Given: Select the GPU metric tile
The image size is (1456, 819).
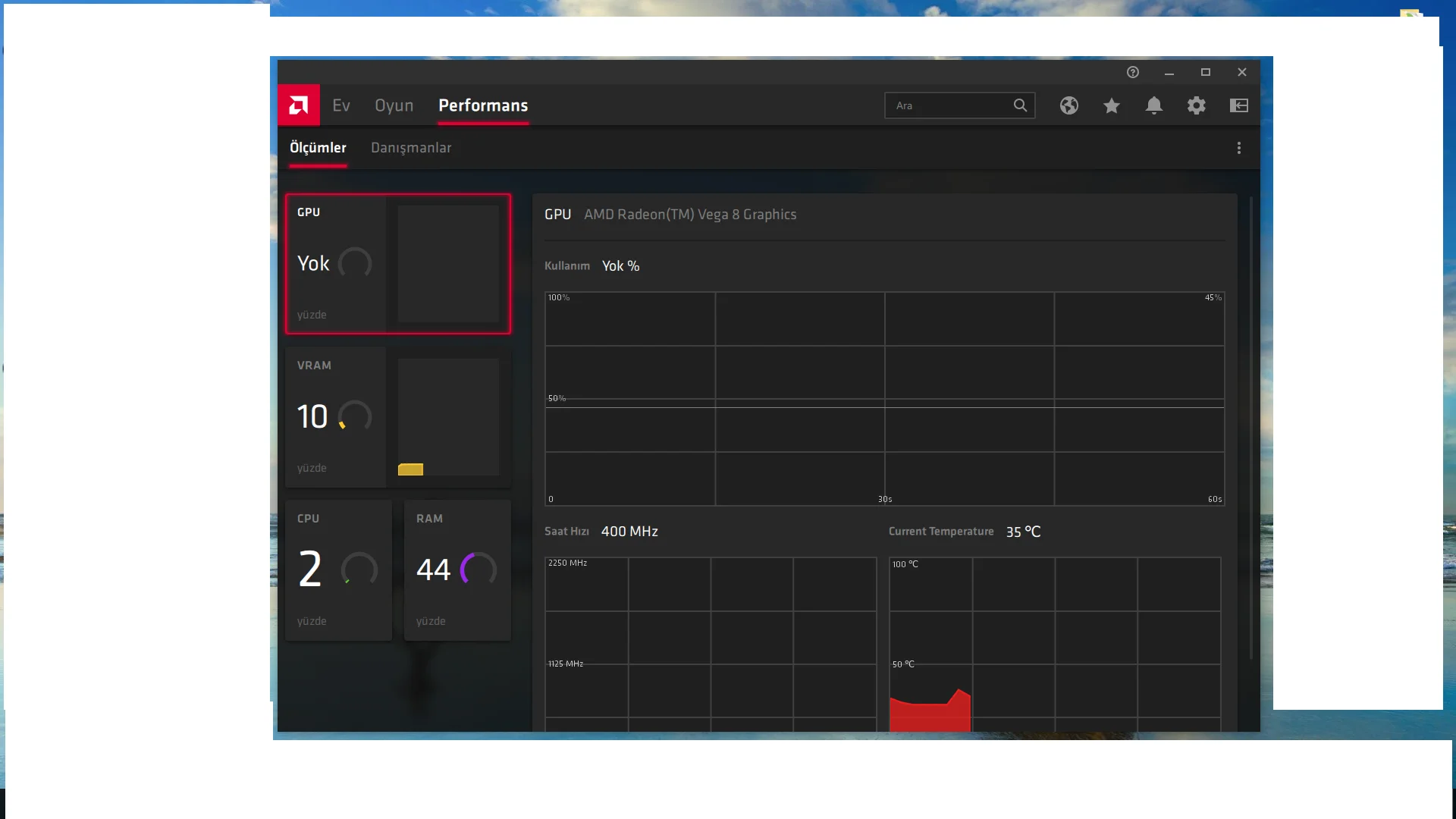Looking at the screenshot, I should coord(397,264).
